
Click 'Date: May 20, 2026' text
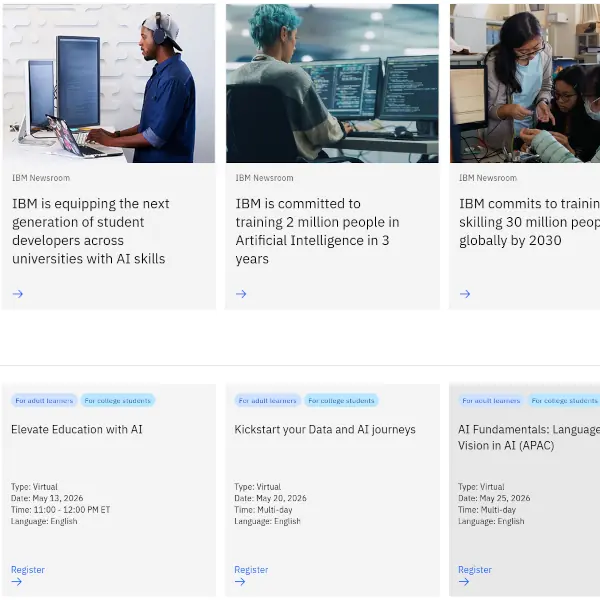[x=271, y=498]
